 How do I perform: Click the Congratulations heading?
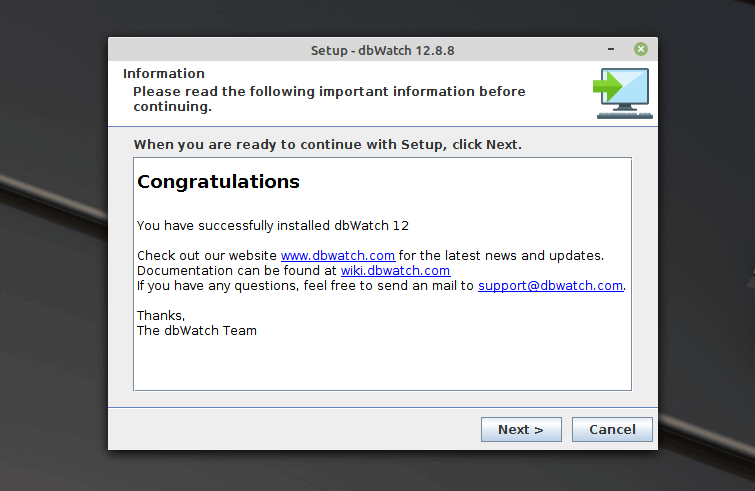(218, 182)
